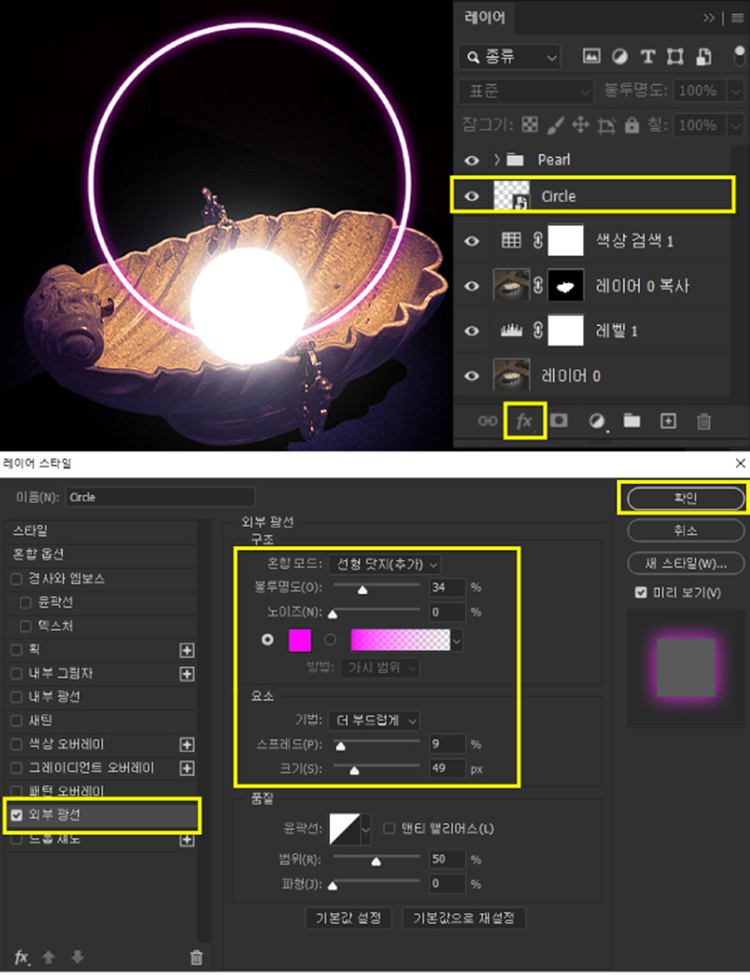Click the 취소 button
The height and width of the screenshot is (980, 750).
click(x=686, y=531)
